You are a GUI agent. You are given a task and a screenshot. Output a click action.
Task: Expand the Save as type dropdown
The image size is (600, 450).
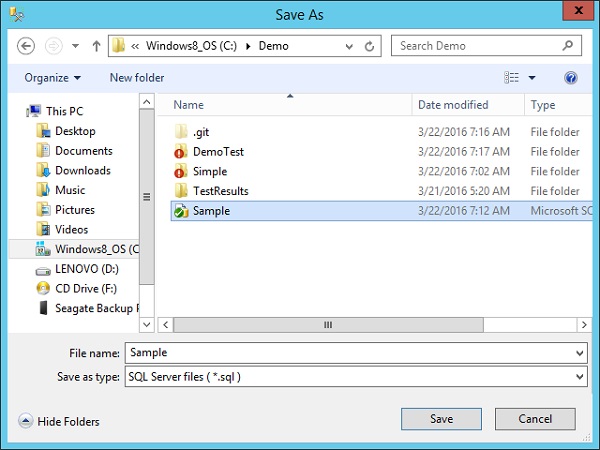point(579,377)
